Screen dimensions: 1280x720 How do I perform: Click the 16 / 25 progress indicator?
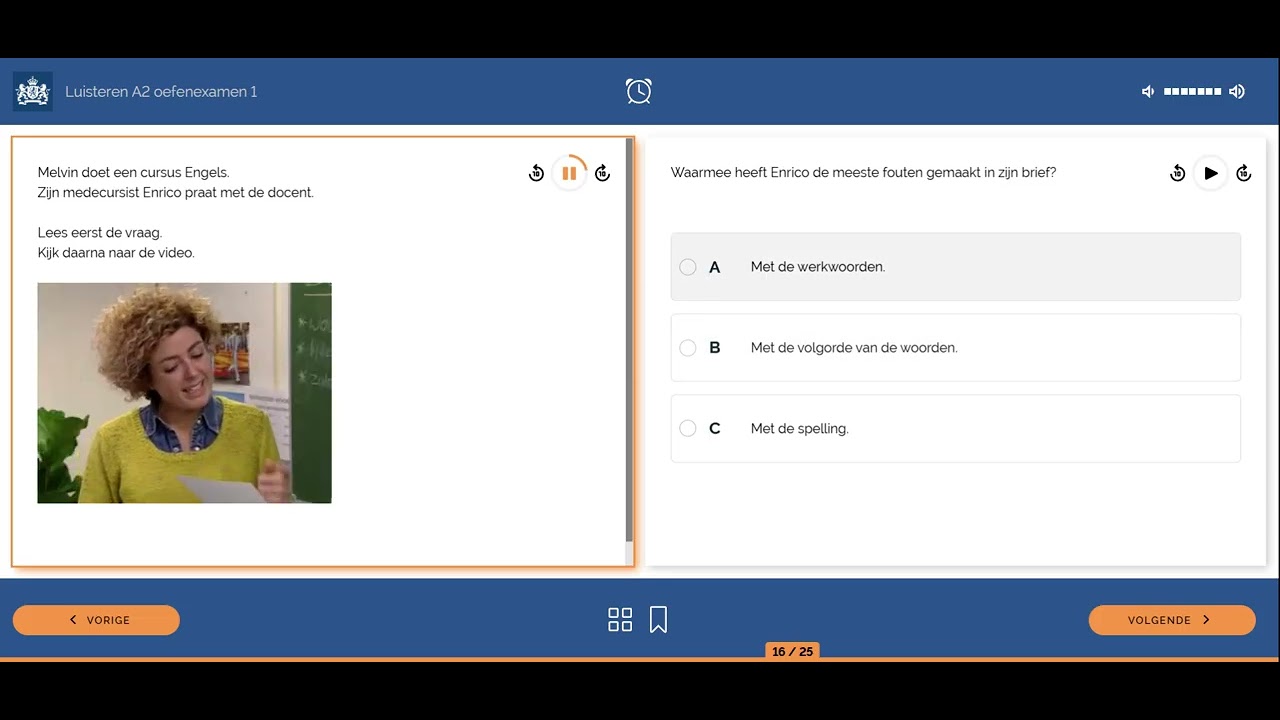pos(792,651)
